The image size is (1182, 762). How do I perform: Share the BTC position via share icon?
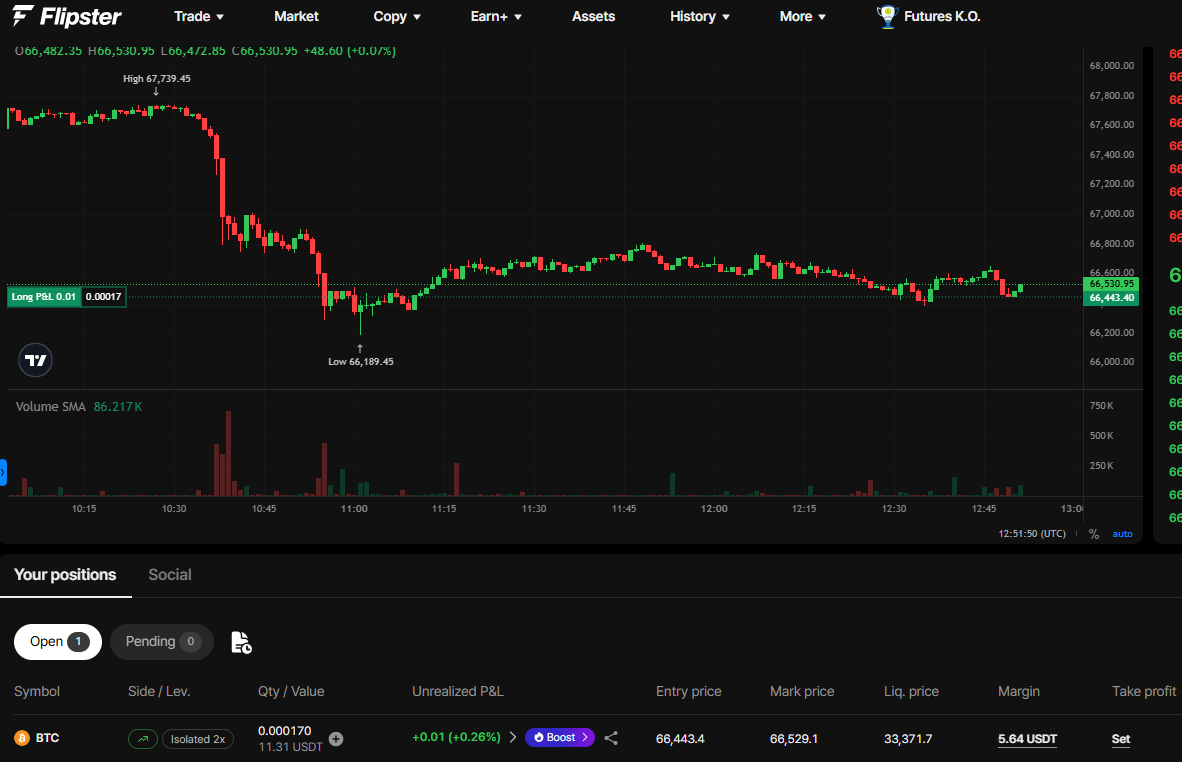(611, 738)
